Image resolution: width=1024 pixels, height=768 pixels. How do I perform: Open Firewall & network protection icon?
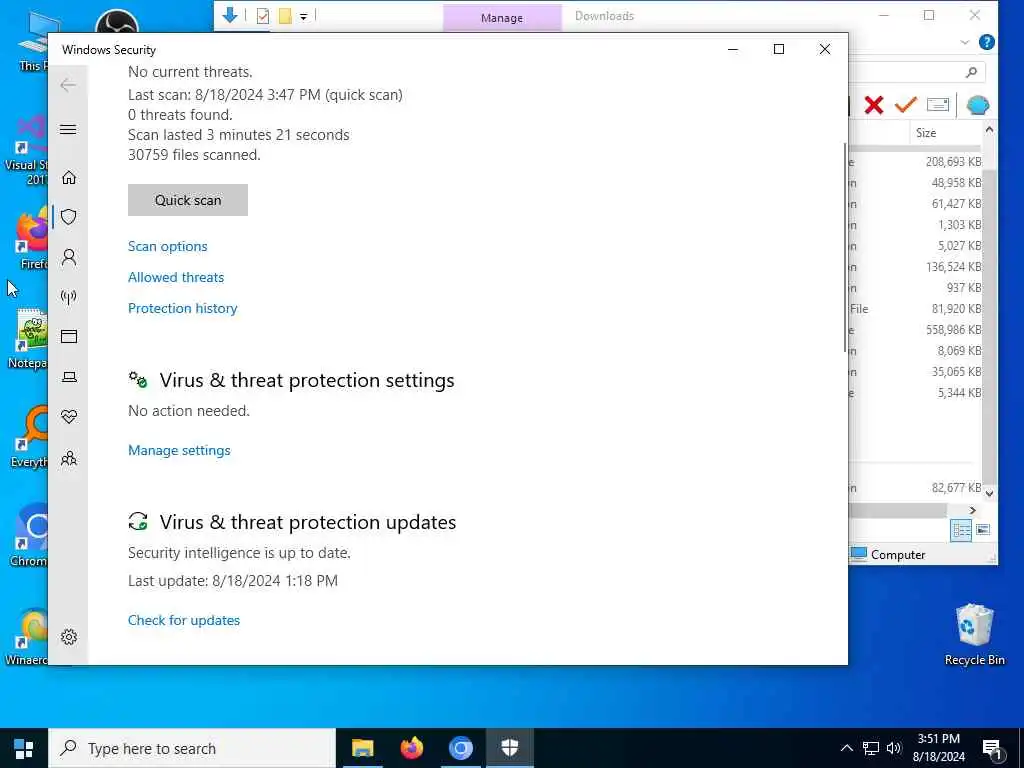(x=69, y=297)
